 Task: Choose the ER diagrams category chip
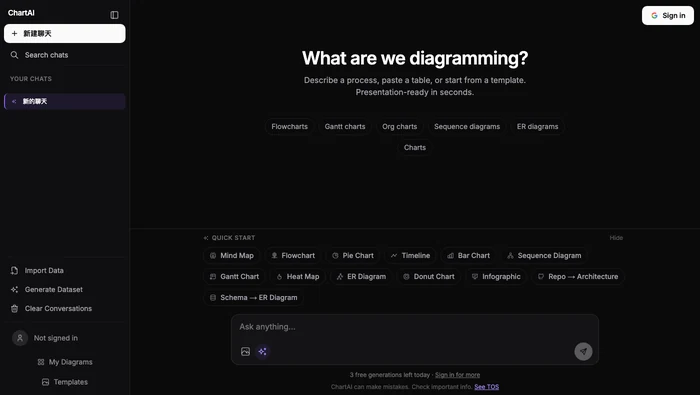point(538,126)
